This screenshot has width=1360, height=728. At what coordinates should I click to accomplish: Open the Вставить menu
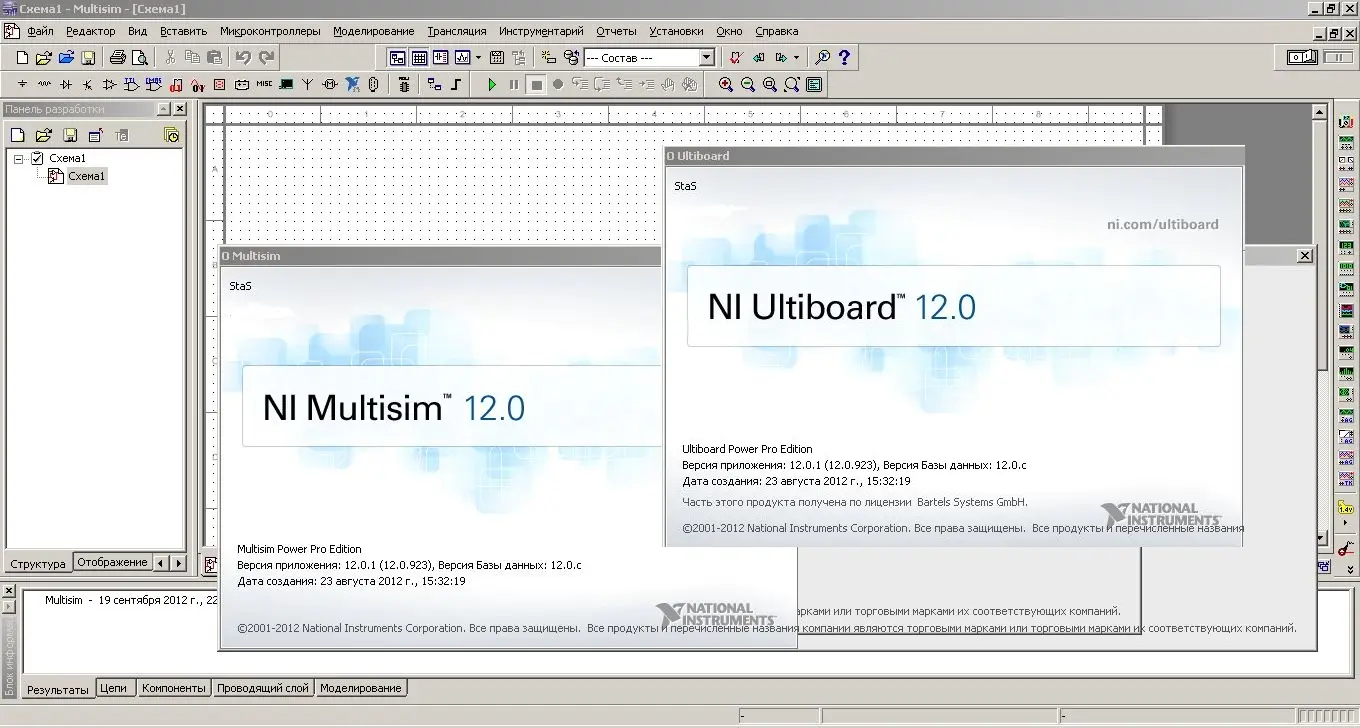coord(184,31)
